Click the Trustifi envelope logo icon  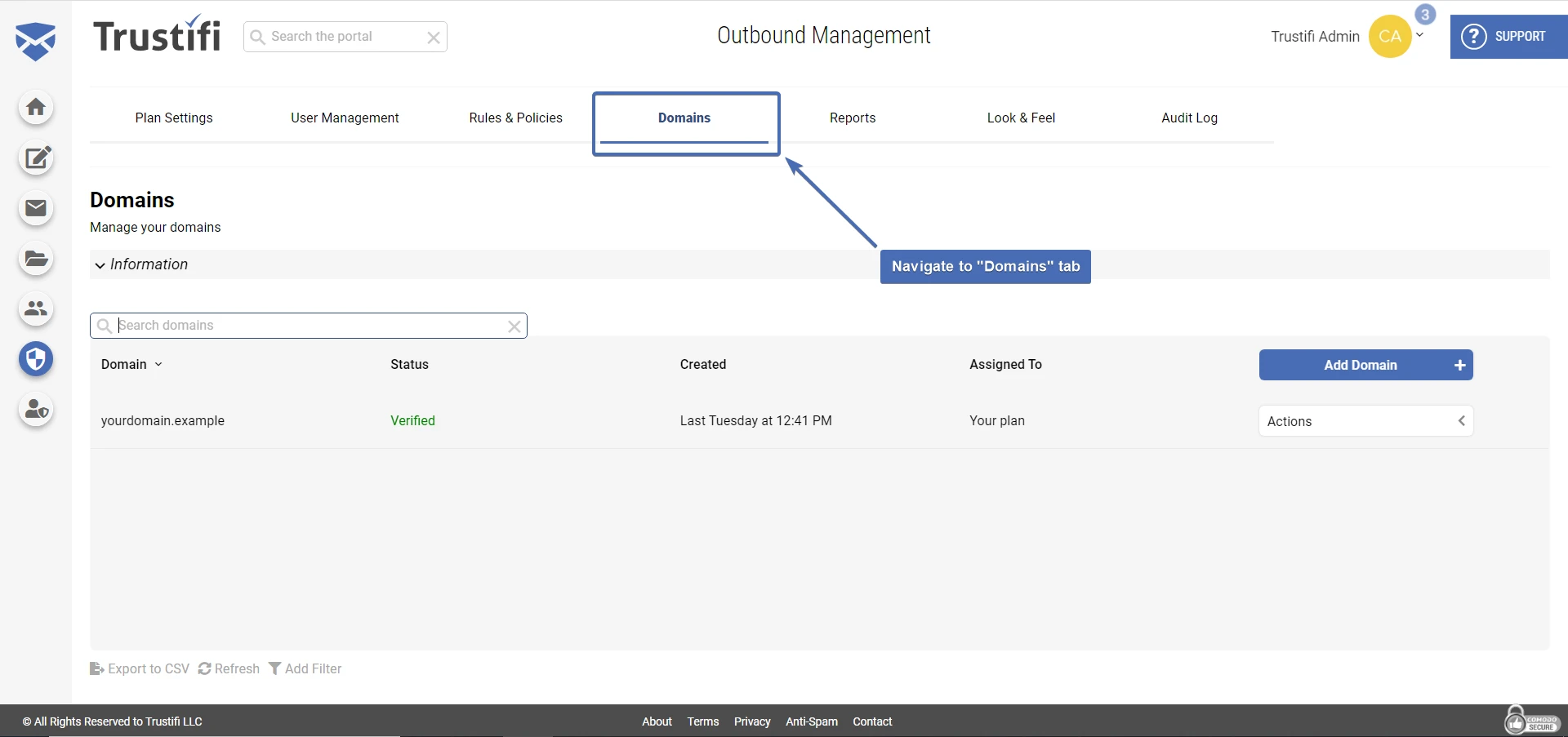36,41
